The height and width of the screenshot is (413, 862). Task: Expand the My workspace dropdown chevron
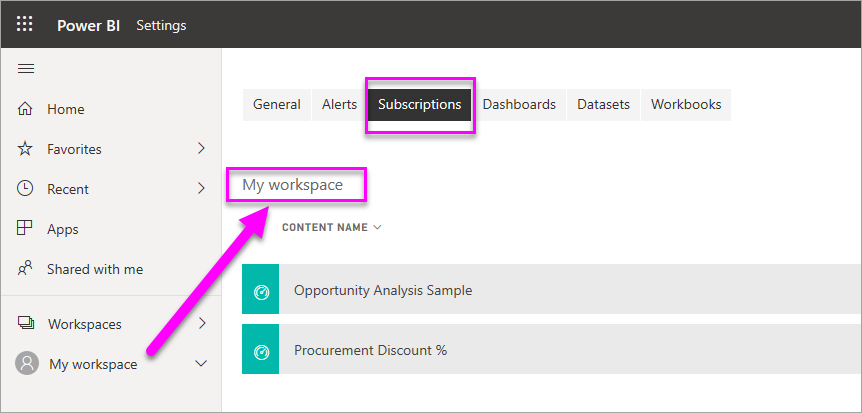pyautogui.click(x=201, y=364)
